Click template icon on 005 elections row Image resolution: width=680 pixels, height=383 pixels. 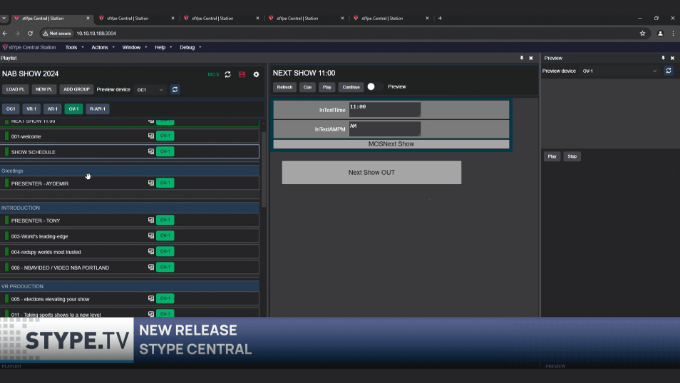150,298
